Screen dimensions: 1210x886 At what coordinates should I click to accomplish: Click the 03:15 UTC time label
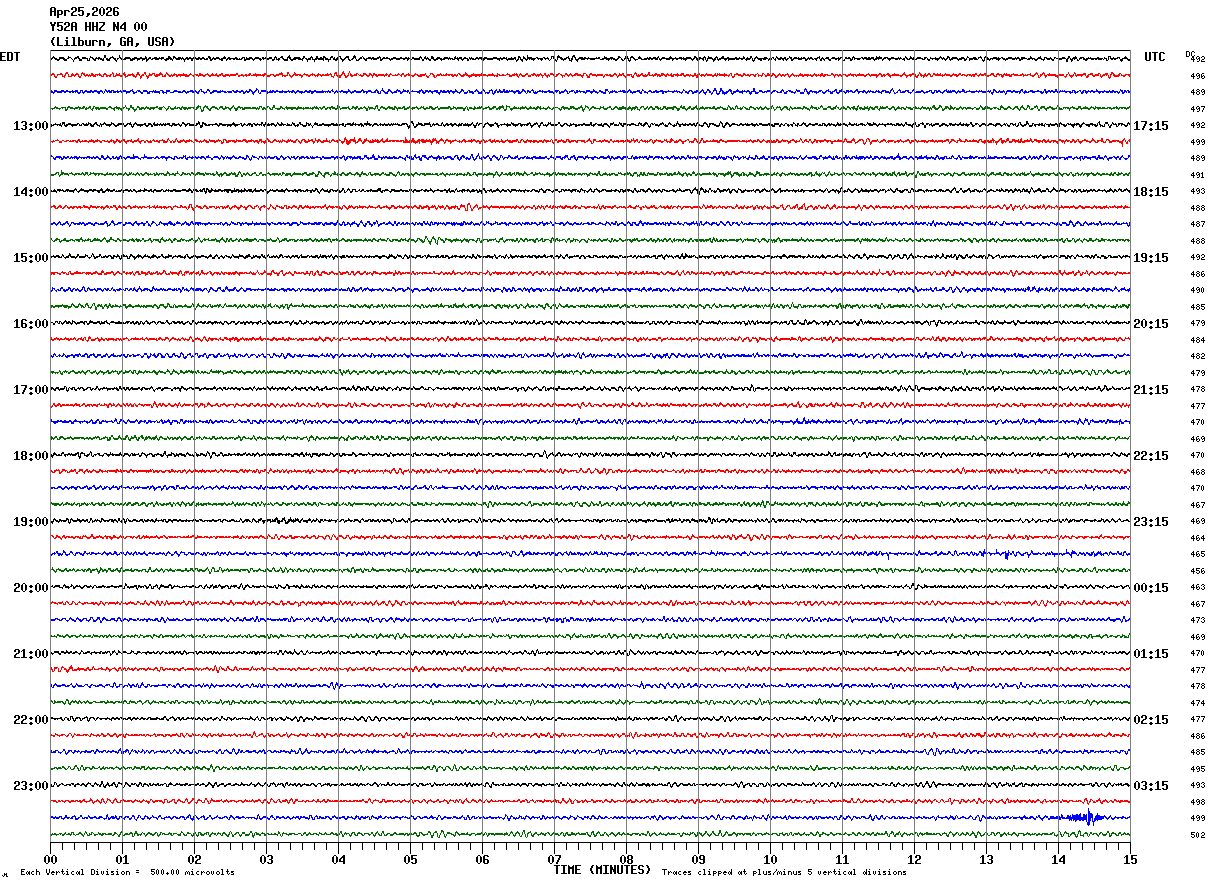[1151, 786]
